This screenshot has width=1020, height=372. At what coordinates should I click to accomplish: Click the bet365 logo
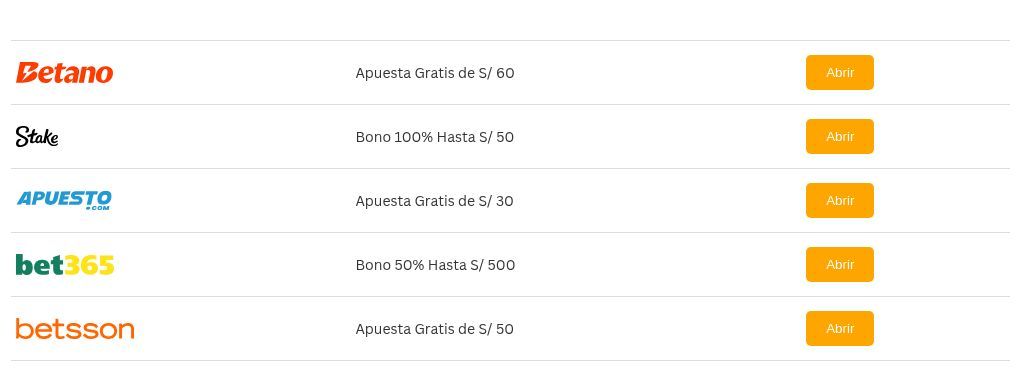tap(65, 265)
